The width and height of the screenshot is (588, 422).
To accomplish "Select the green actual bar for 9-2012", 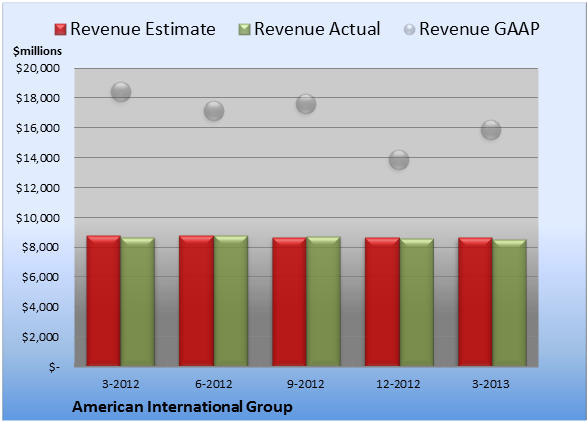I will pos(323,301).
